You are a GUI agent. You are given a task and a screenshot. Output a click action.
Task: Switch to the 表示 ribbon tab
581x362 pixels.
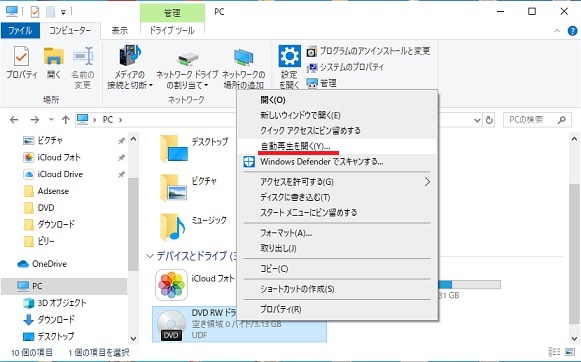point(120,31)
